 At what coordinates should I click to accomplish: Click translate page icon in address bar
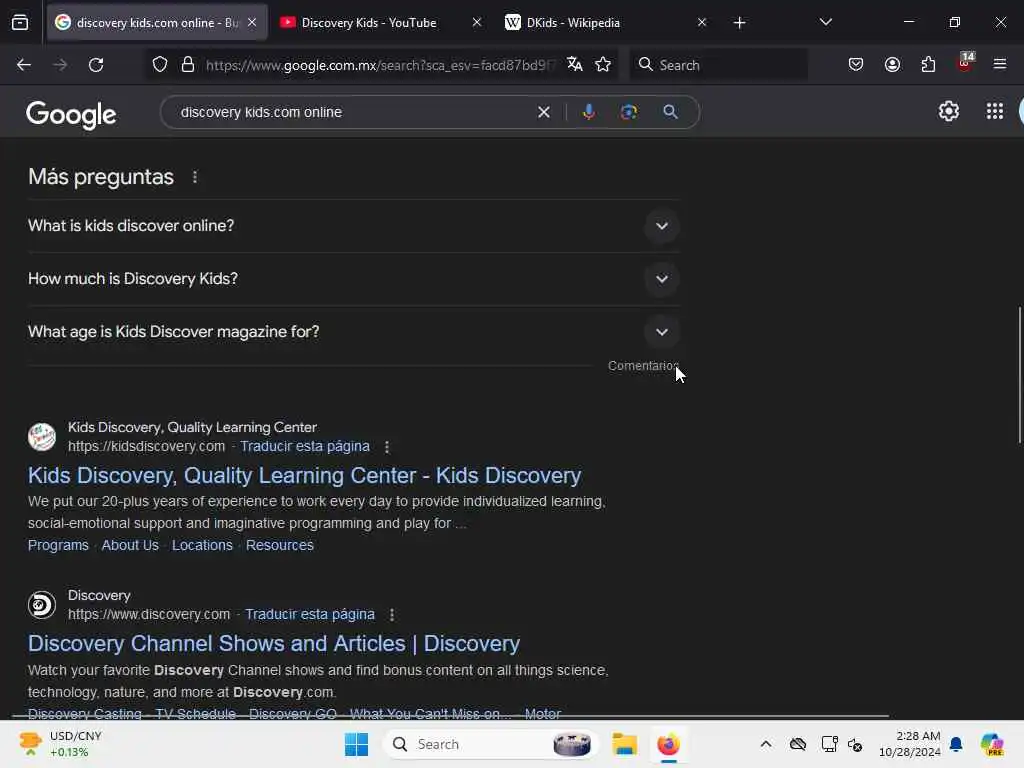(575, 64)
